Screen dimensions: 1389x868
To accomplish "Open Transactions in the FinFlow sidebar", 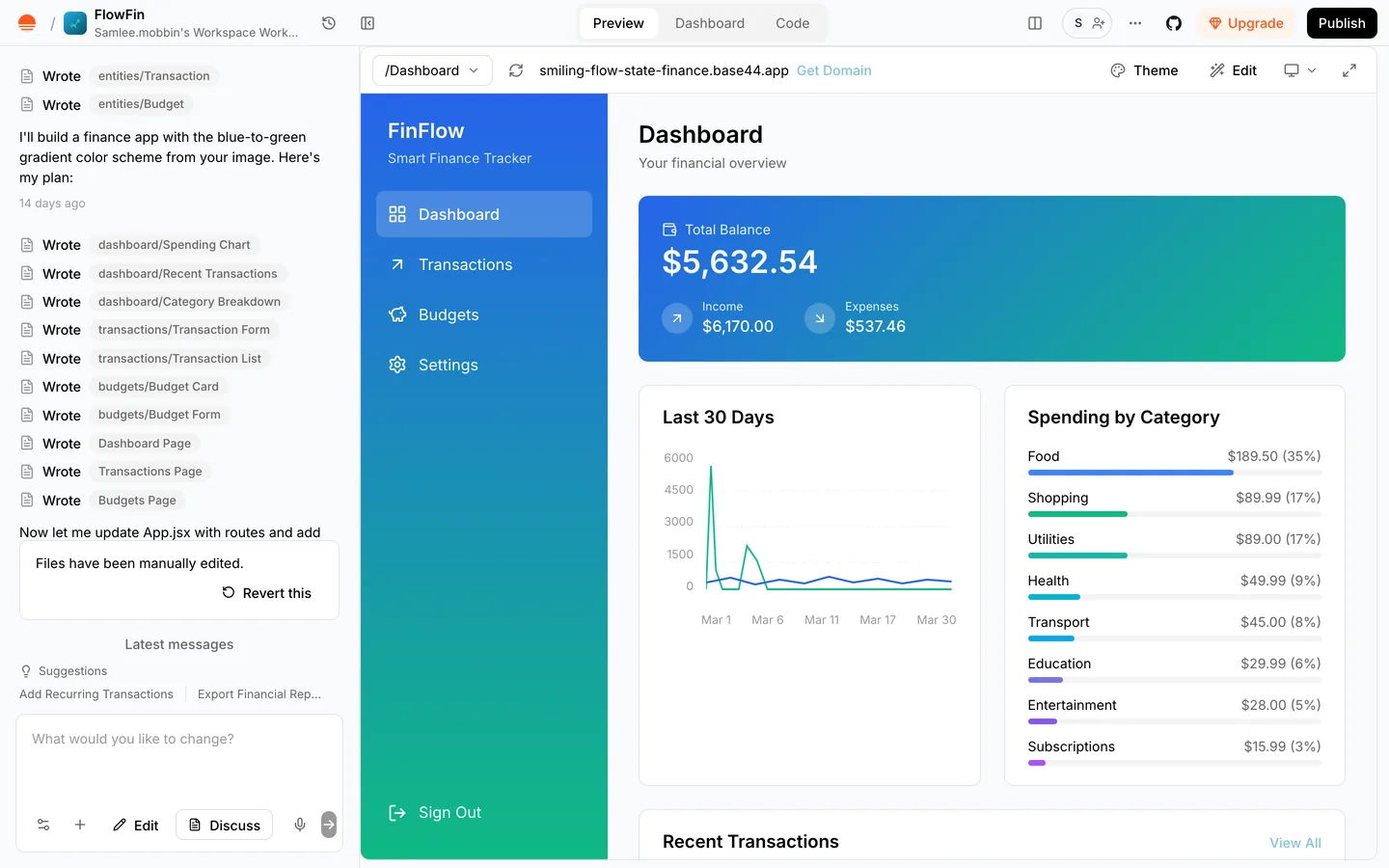I will tap(484, 264).
